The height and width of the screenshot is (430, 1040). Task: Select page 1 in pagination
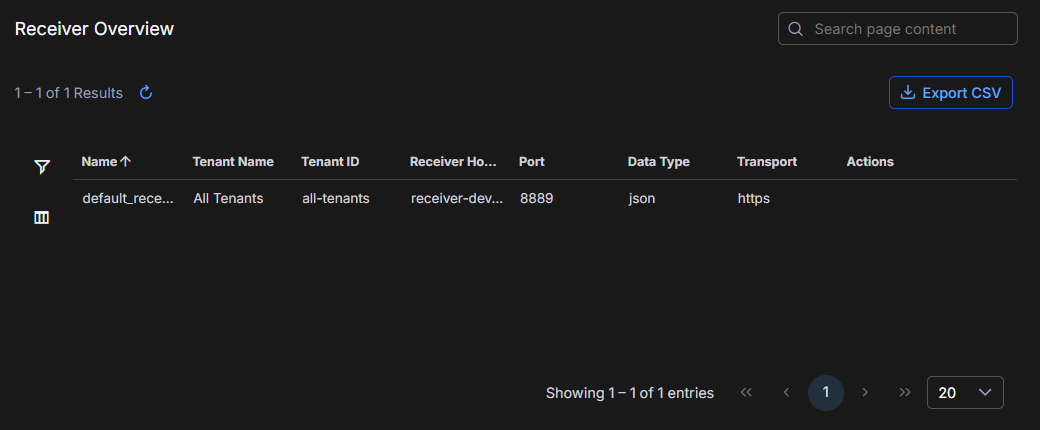tap(826, 393)
